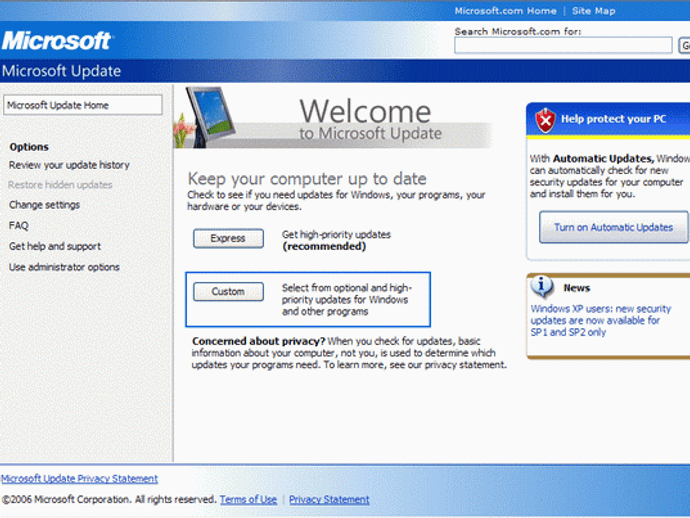Screen dimensions: 690x518
Task: Click the Concerned about privacy? text
Action: pos(258,341)
